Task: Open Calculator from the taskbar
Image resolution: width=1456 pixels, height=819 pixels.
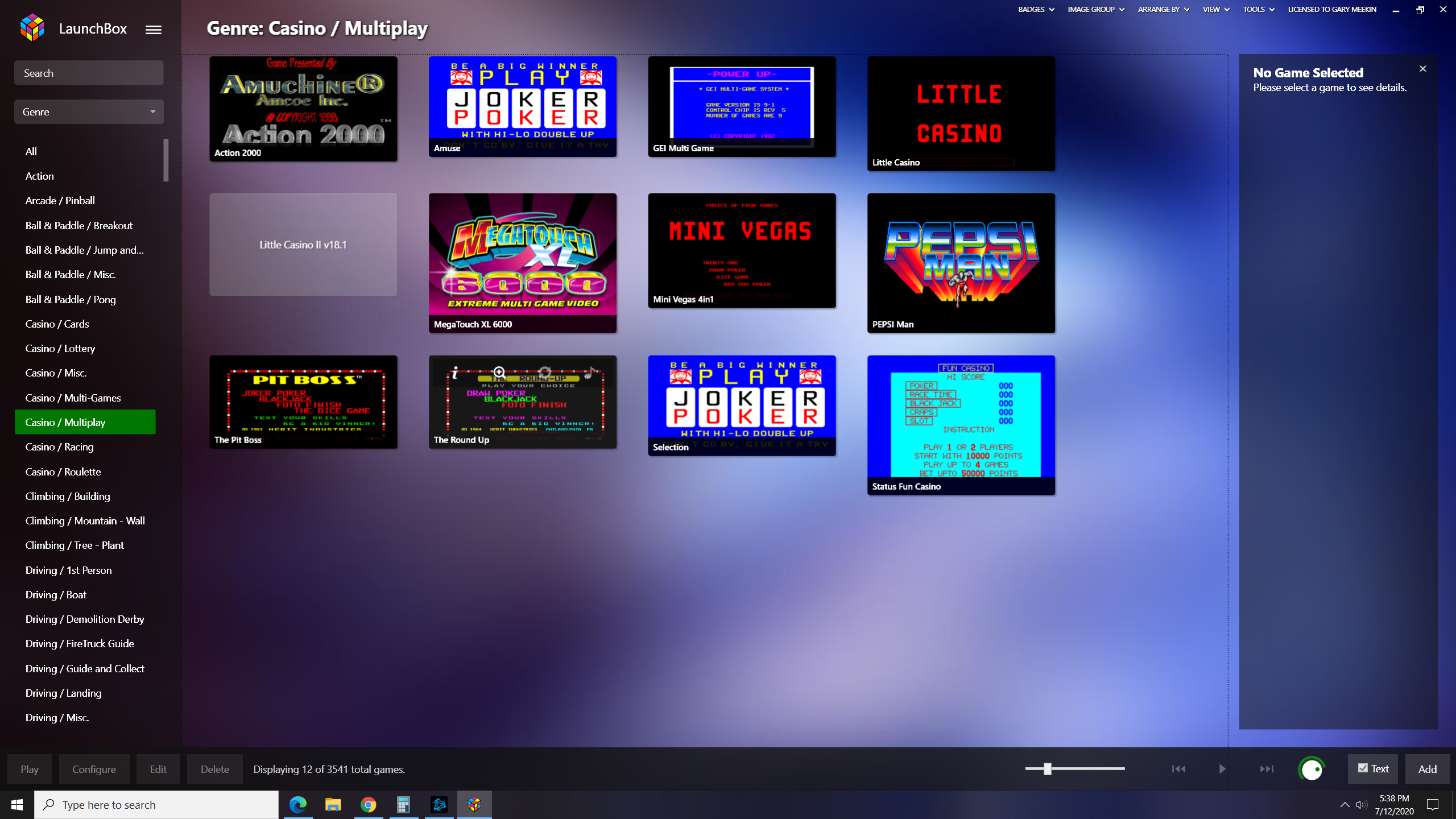Action: pyautogui.click(x=404, y=805)
